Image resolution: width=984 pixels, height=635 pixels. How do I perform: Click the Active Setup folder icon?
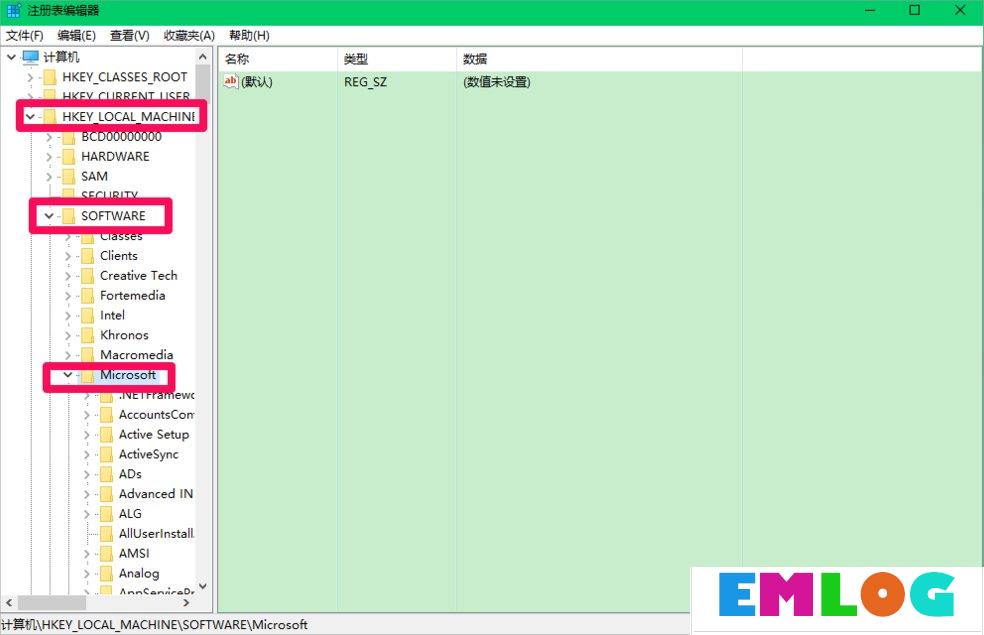pos(106,434)
